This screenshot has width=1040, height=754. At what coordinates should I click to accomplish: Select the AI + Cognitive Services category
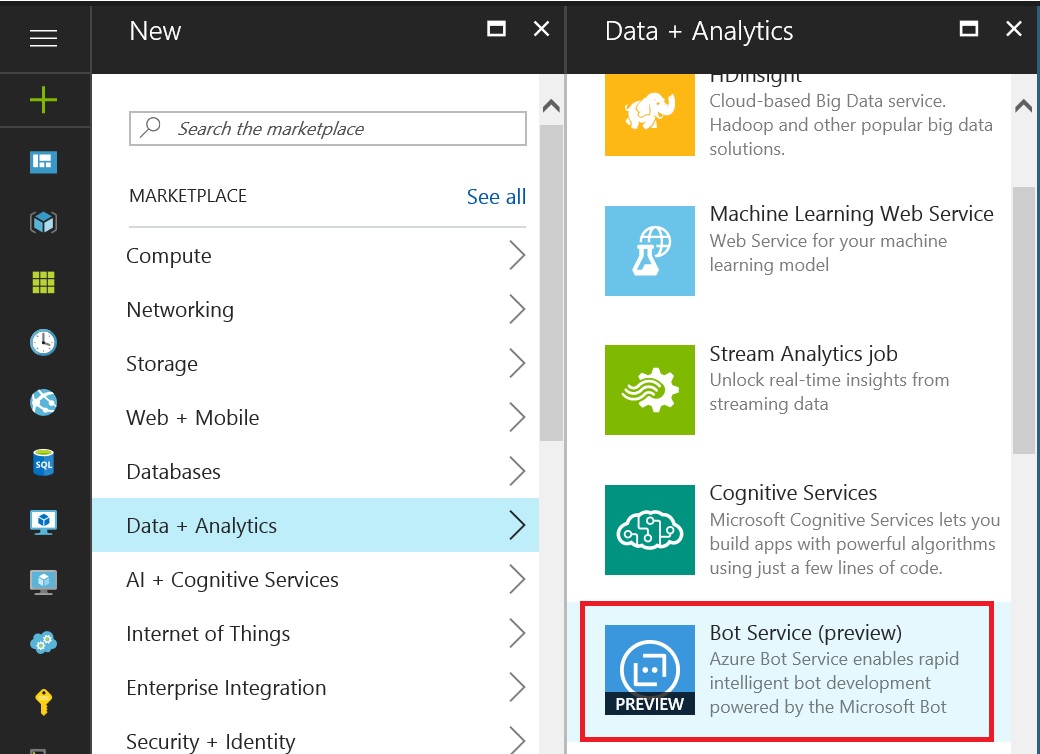point(316,579)
